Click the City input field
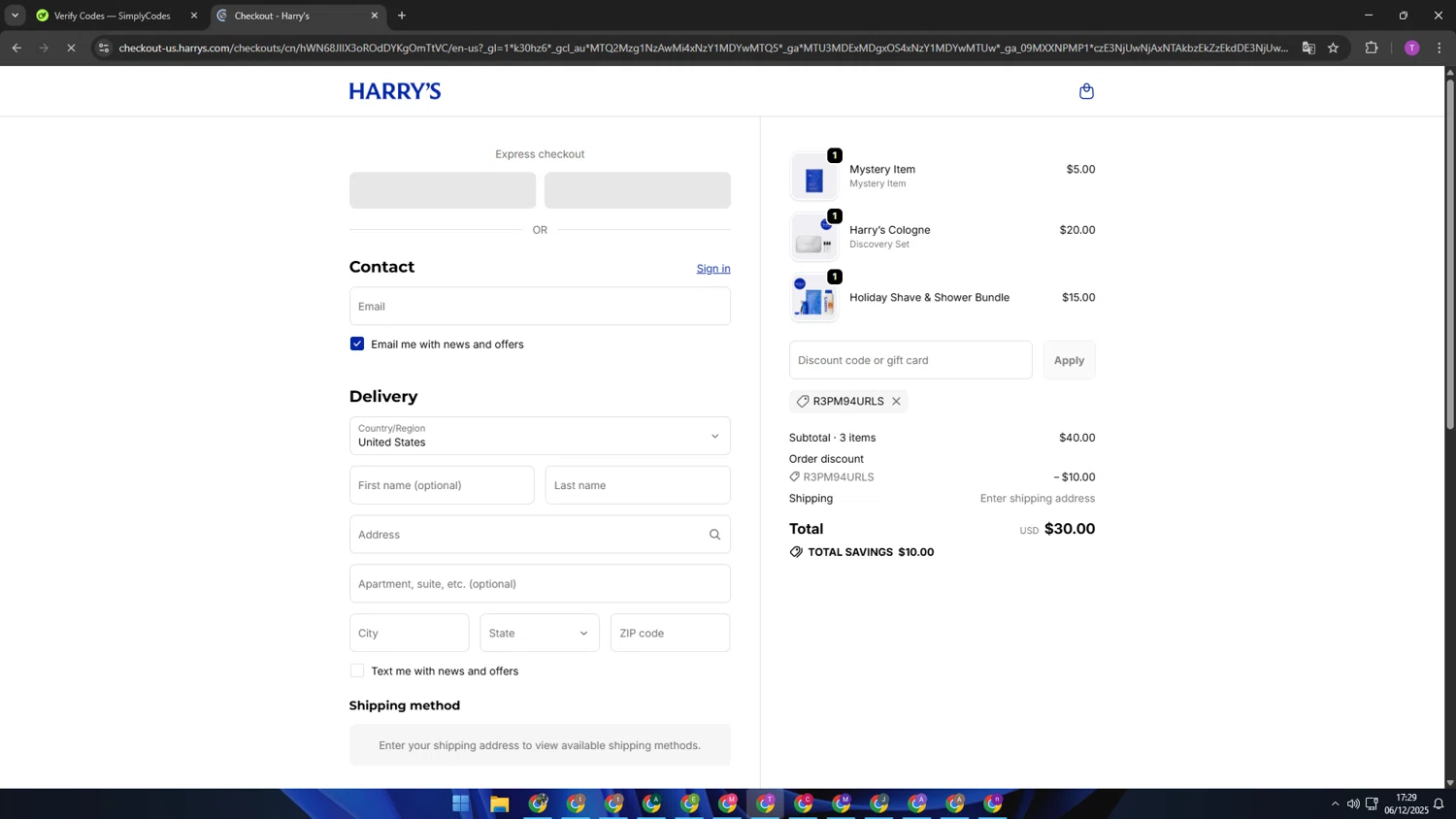 (410, 633)
